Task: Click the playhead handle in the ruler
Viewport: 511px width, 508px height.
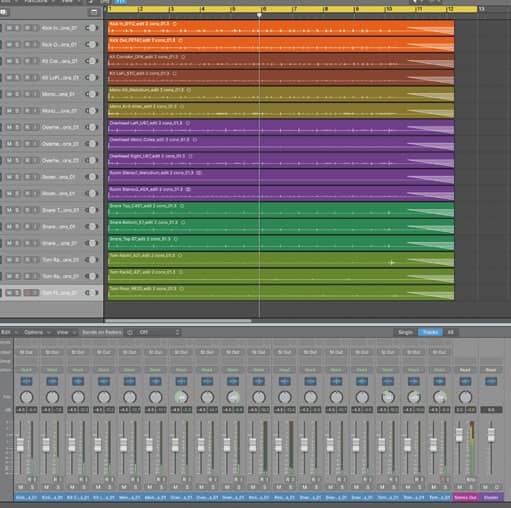Action: pyautogui.click(x=259, y=15)
